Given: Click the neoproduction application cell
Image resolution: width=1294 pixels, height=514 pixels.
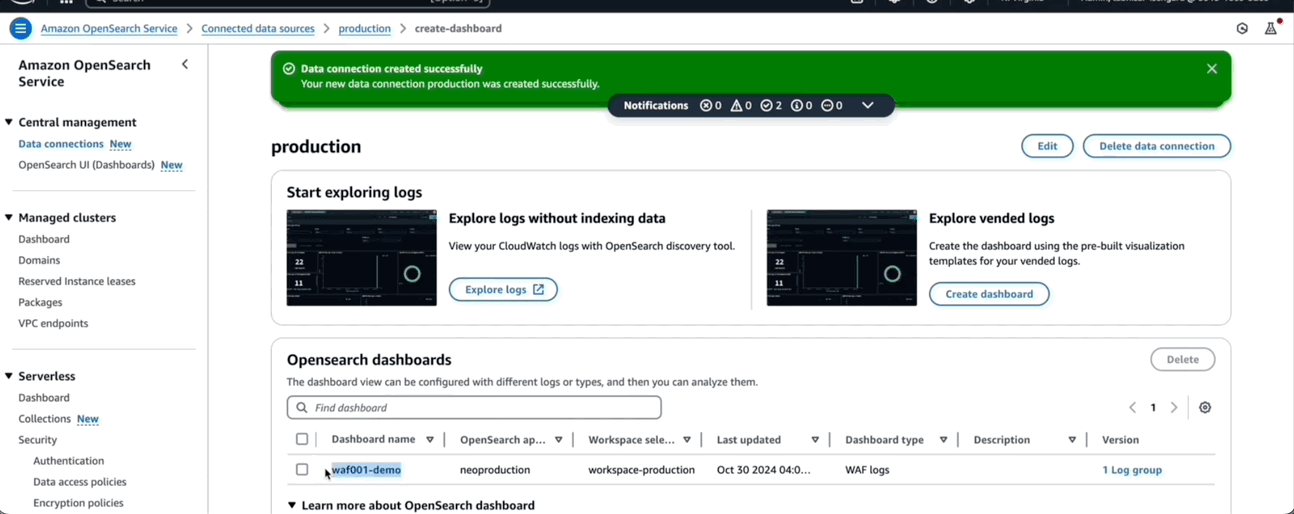Looking at the screenshot, I should click(495, 470).
